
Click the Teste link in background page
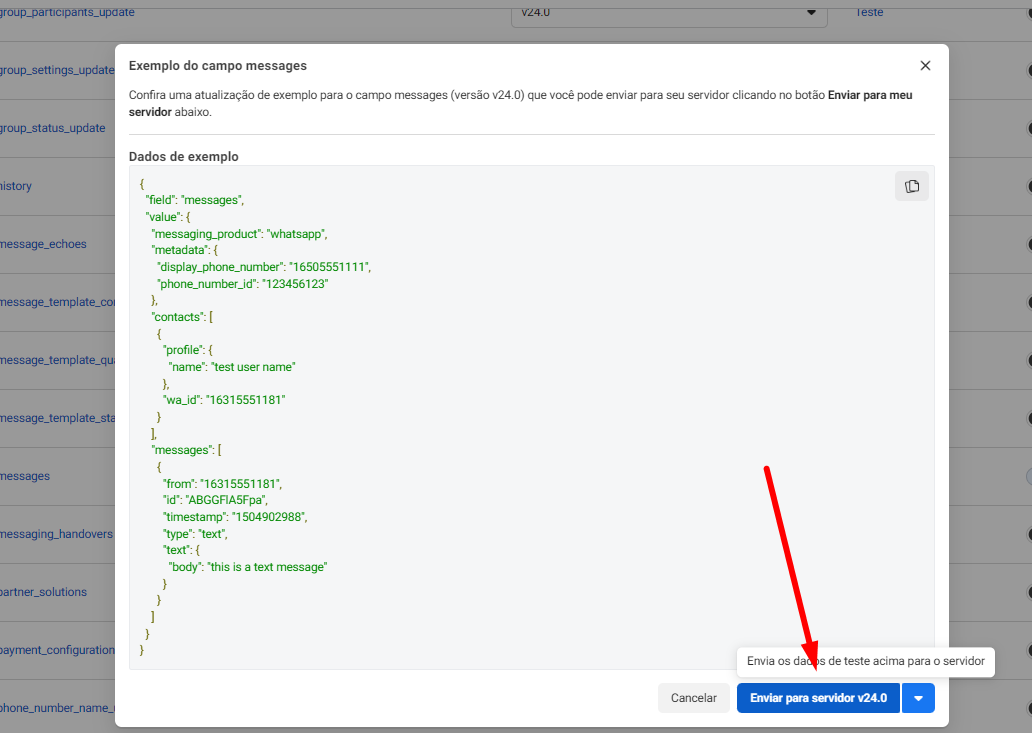pyautogui.click(x=869, y=12)
